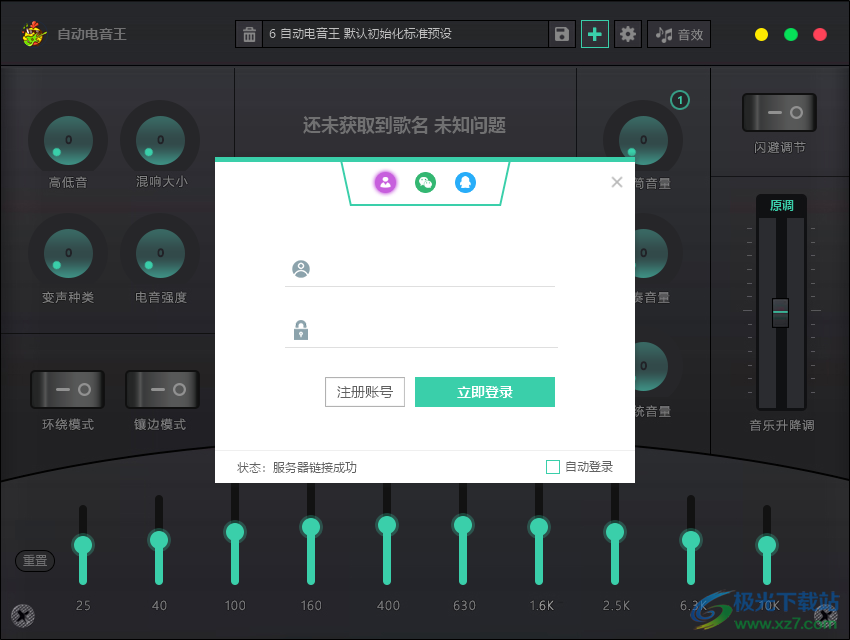This screenshot has width=850, height=640.
Task: Click 原调 original pitch selector
Action: (780, 205)
